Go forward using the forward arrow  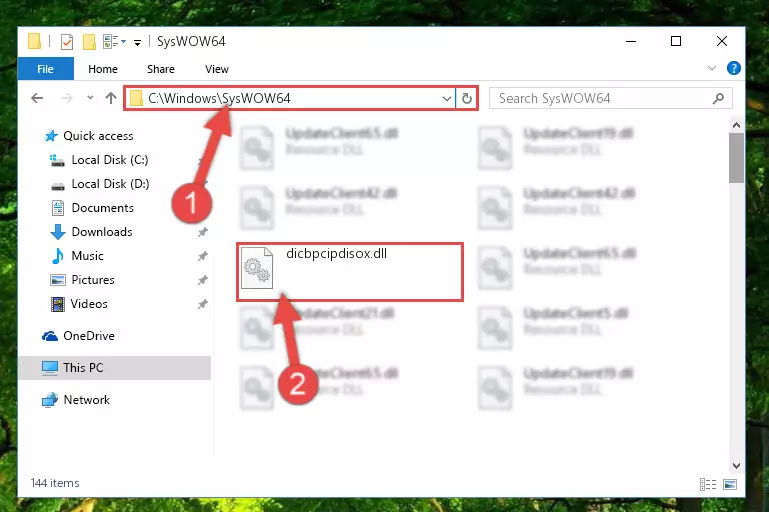click(66, 98)
